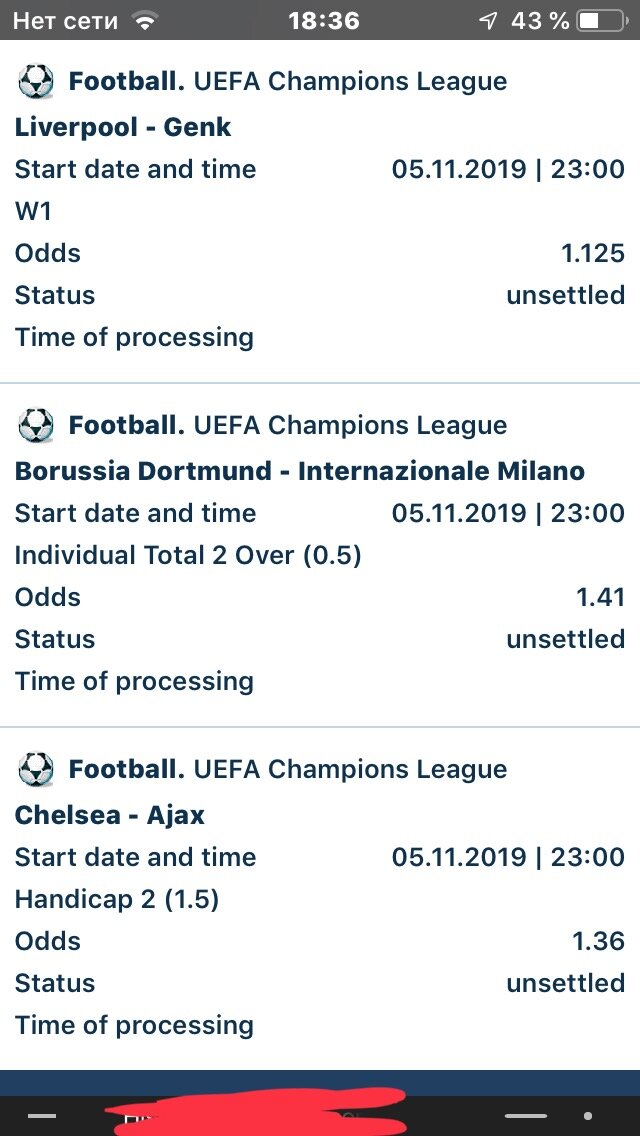Select the 1.41 odds value

599,598
